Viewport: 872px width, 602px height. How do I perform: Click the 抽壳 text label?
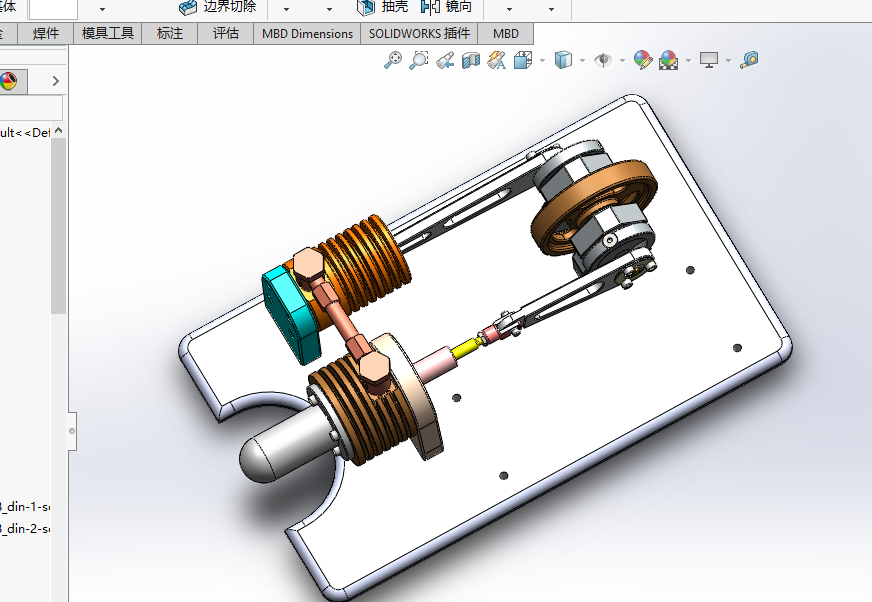click(x=395, y=7)
